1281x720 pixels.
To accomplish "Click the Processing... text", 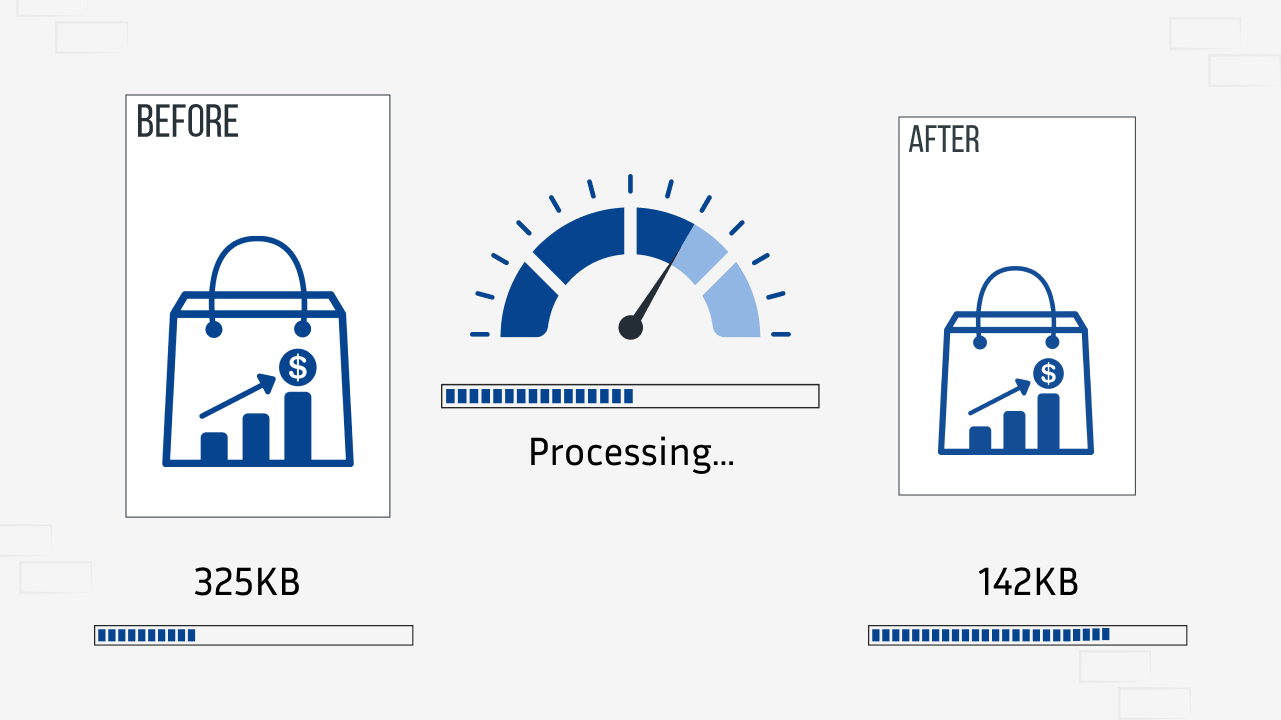I will [631, 453].
